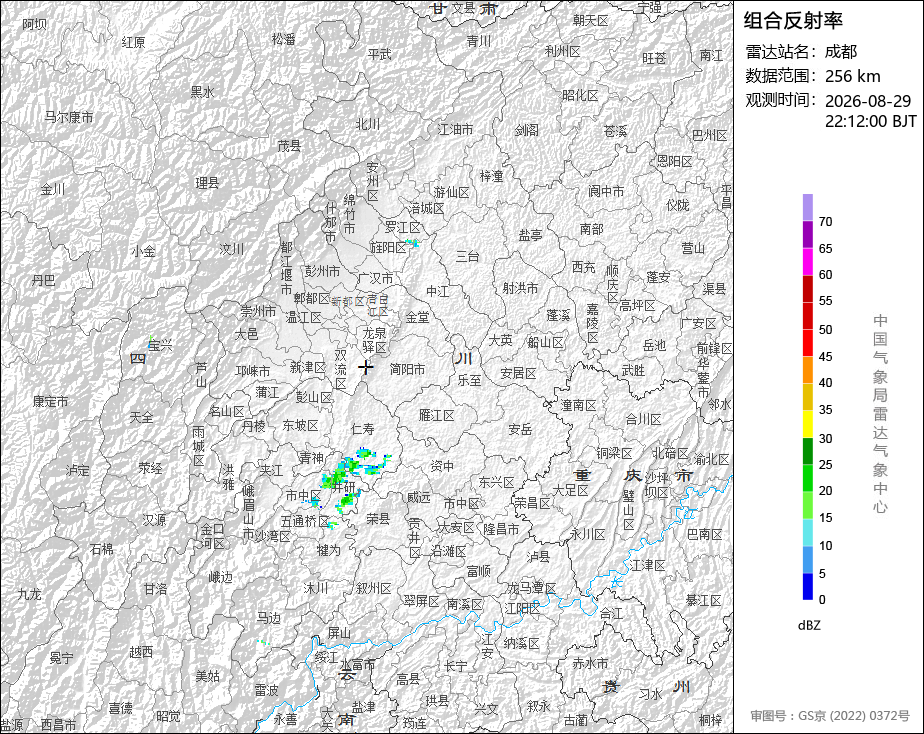Click the small cyan echo near 马边
The image size is (924, 734).
263,642
